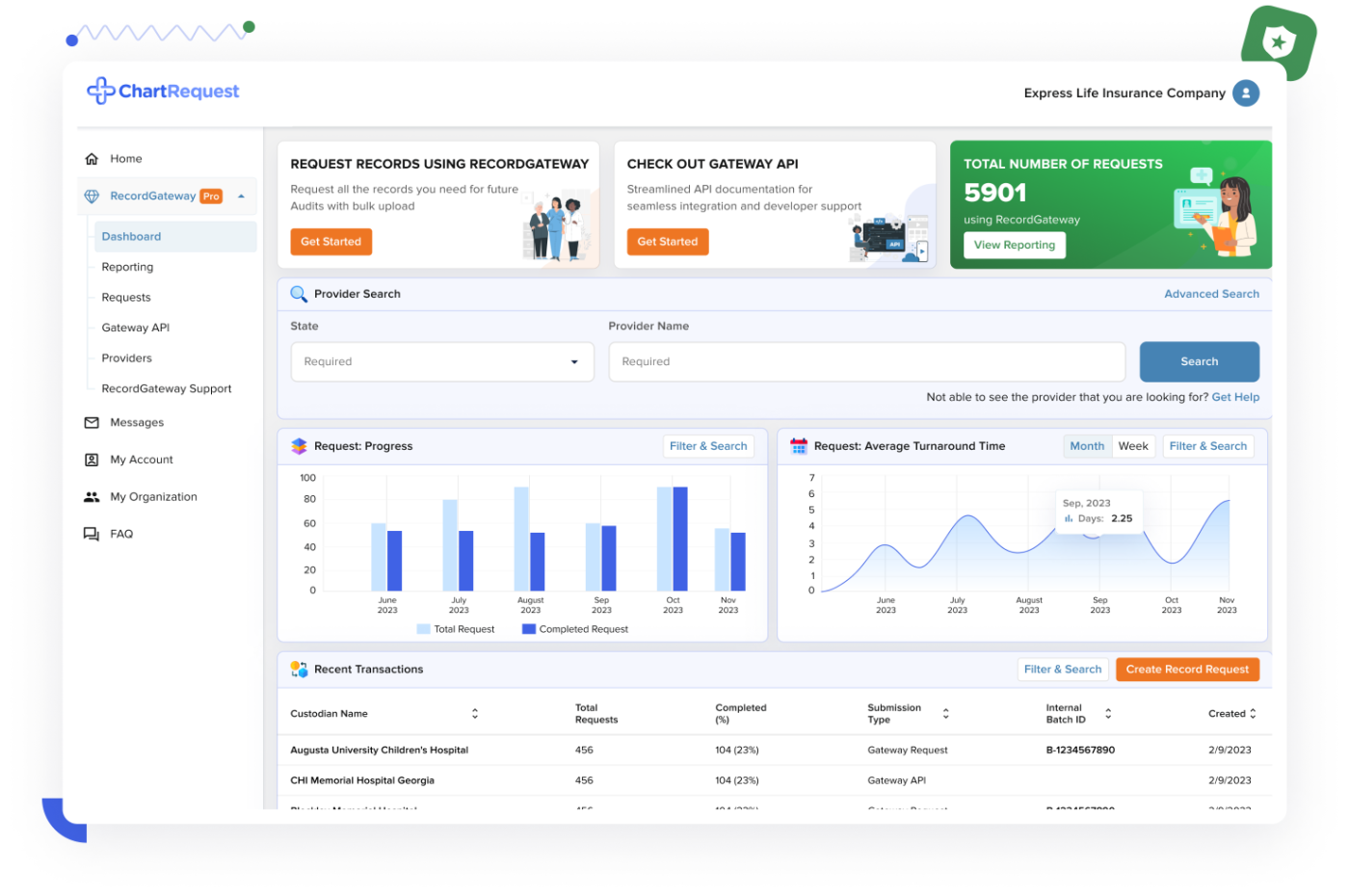Open the State dropdown
The image size is (1349, 896).
(x=442, y=361)
